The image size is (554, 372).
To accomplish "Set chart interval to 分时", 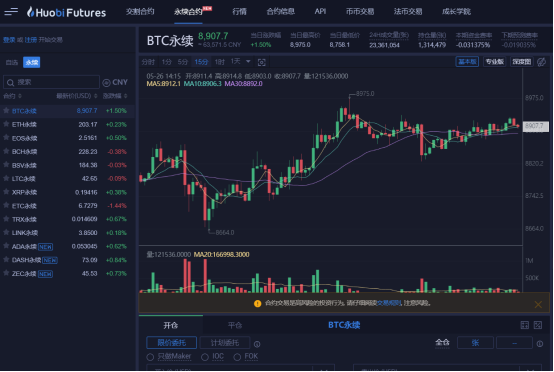I will point(148,62).
